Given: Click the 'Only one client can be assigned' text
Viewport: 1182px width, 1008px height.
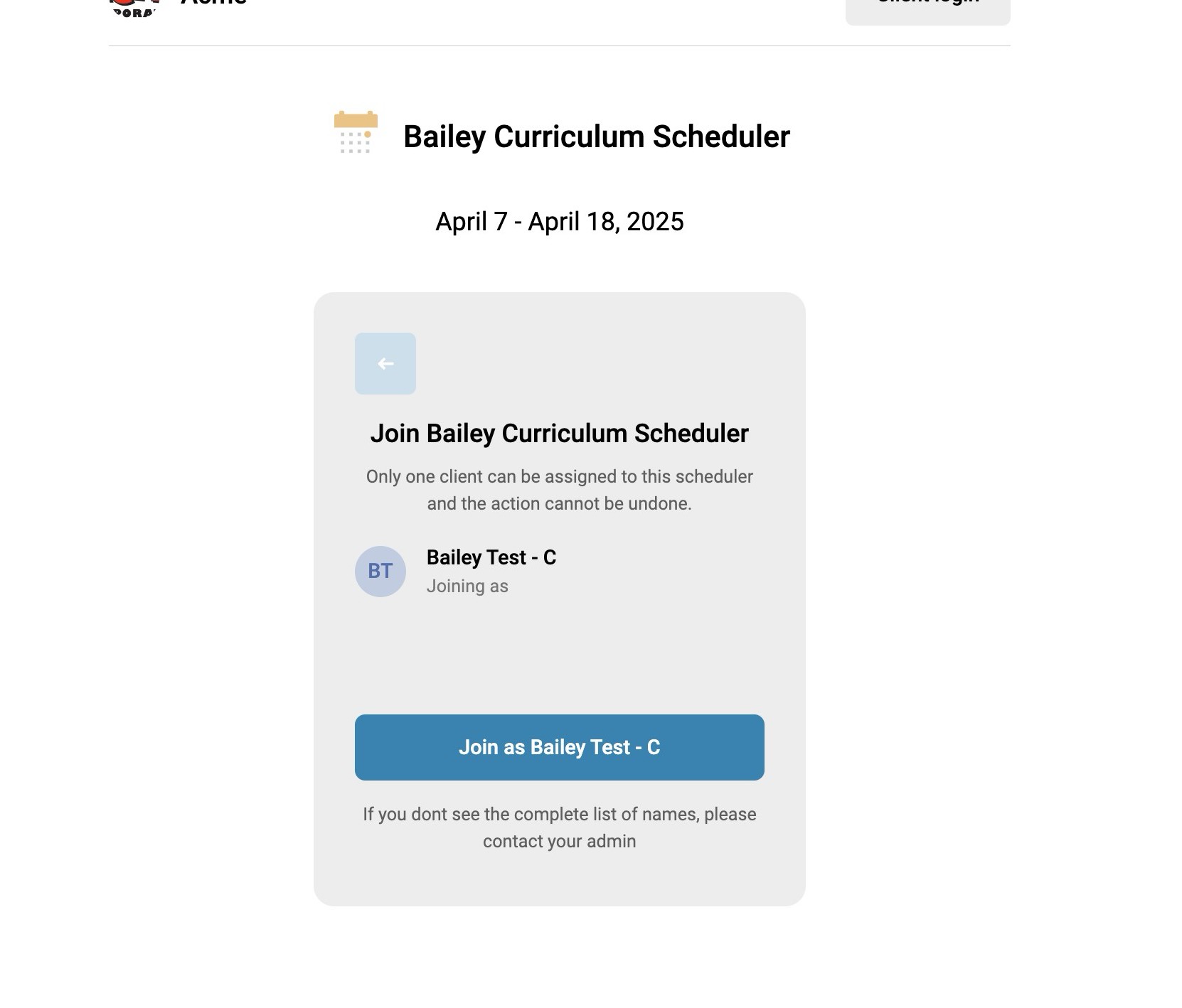Looking at the screenshot, I should click(x=560, y=476).
